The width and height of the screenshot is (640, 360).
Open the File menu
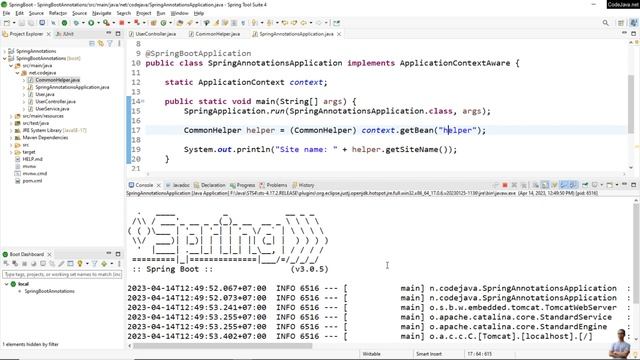point(7,13)
